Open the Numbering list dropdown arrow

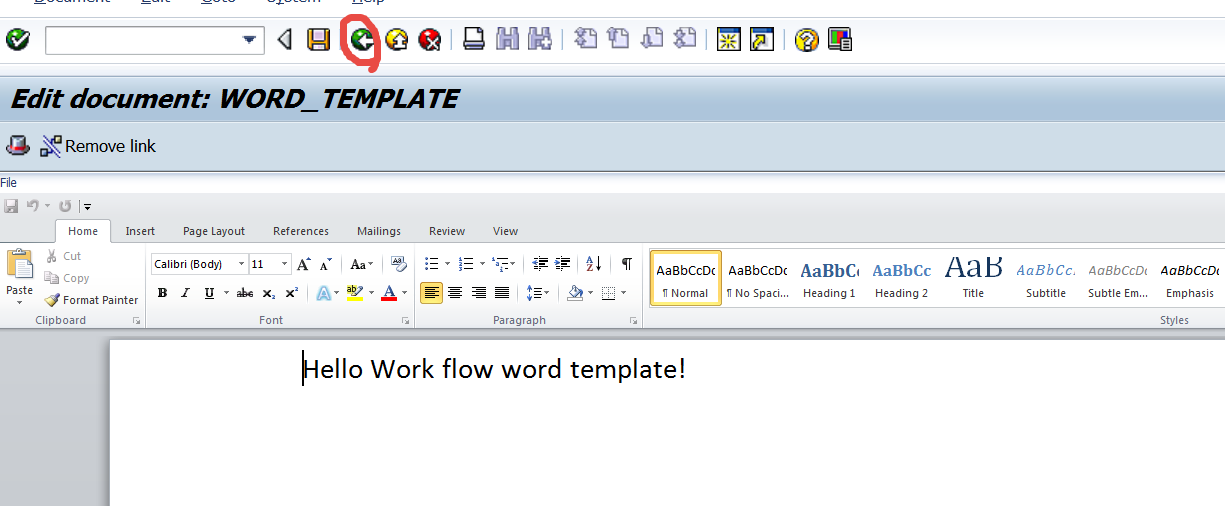(481, 264)
